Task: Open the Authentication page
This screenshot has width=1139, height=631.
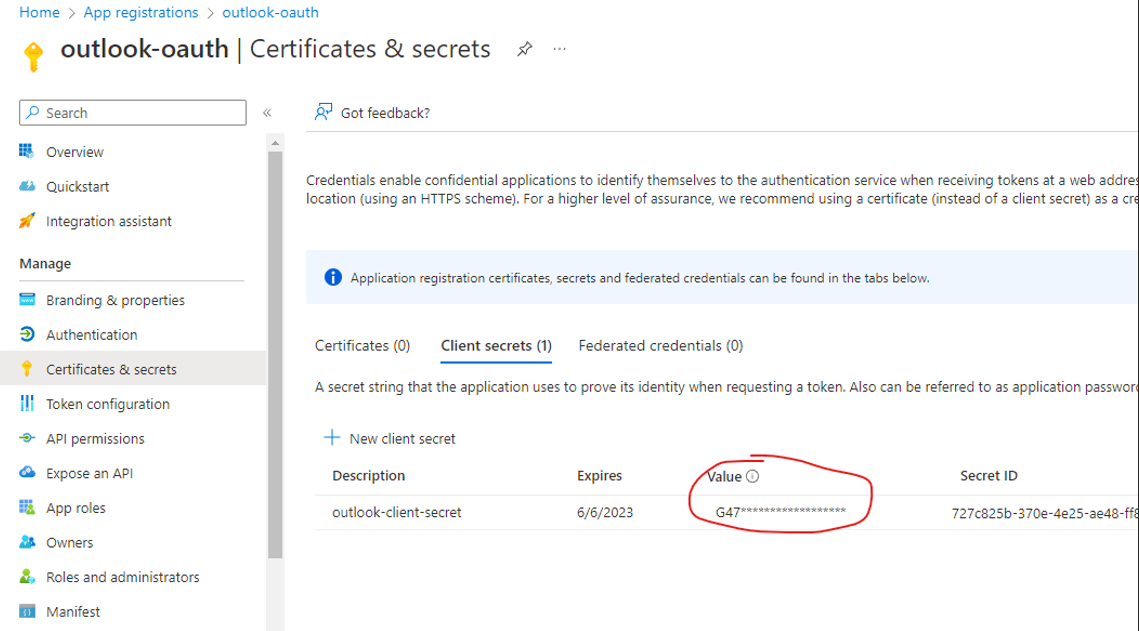Action: (92, 335)
